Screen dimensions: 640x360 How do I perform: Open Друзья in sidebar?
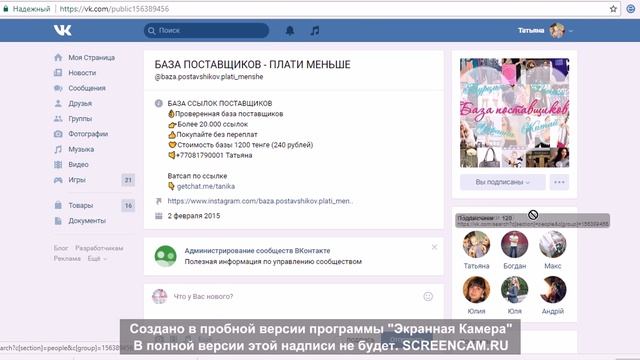pos(80,103)
